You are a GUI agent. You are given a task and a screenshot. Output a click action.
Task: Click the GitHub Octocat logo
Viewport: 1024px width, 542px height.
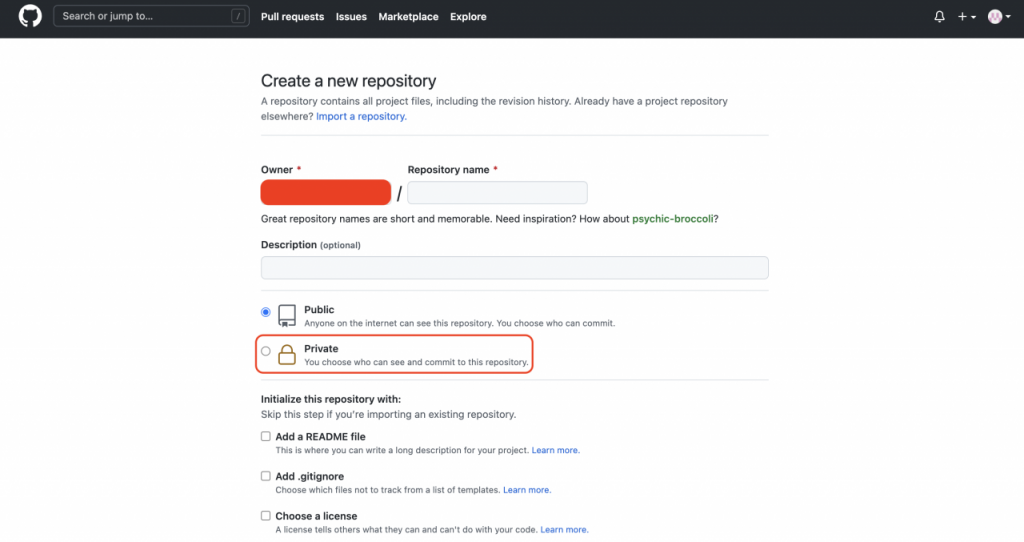(30, 17)
